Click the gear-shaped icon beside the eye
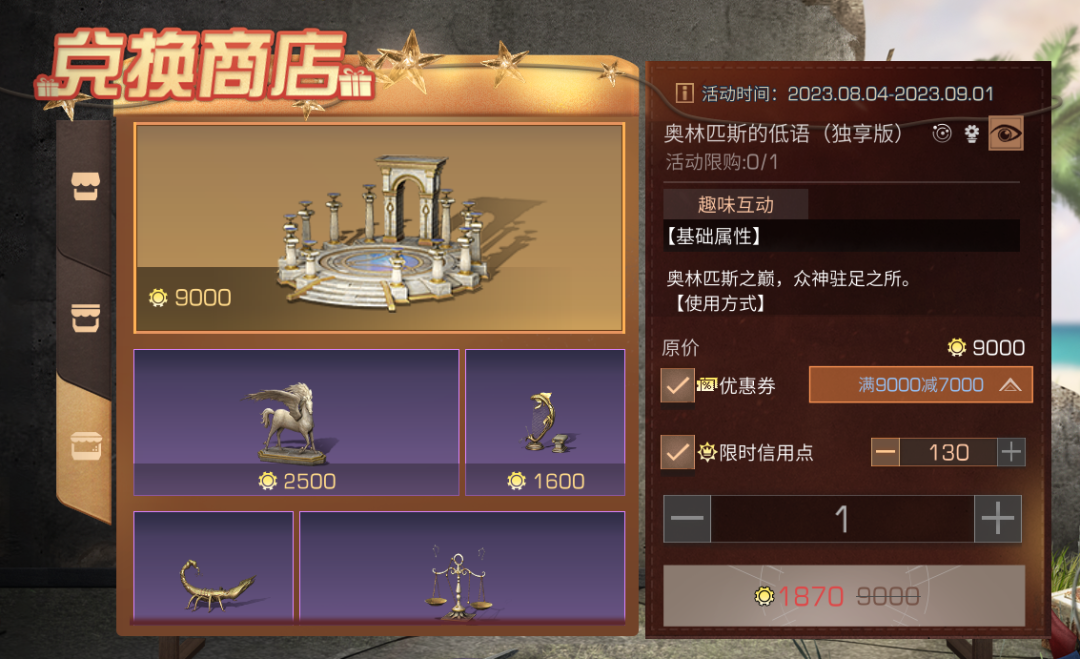The image size is (1080, 659). pos(971,134)
